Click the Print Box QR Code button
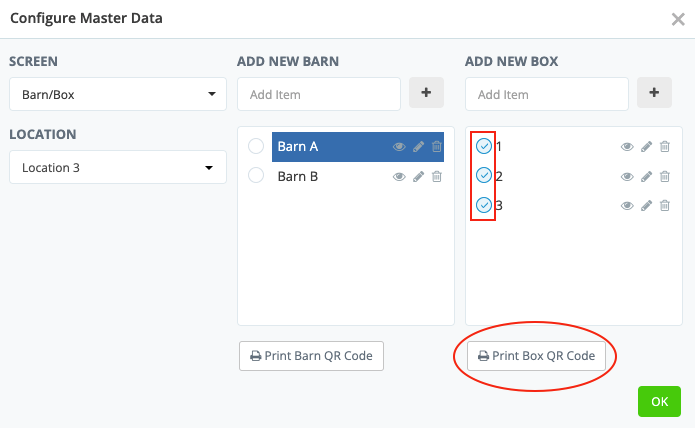 point(536,356)
